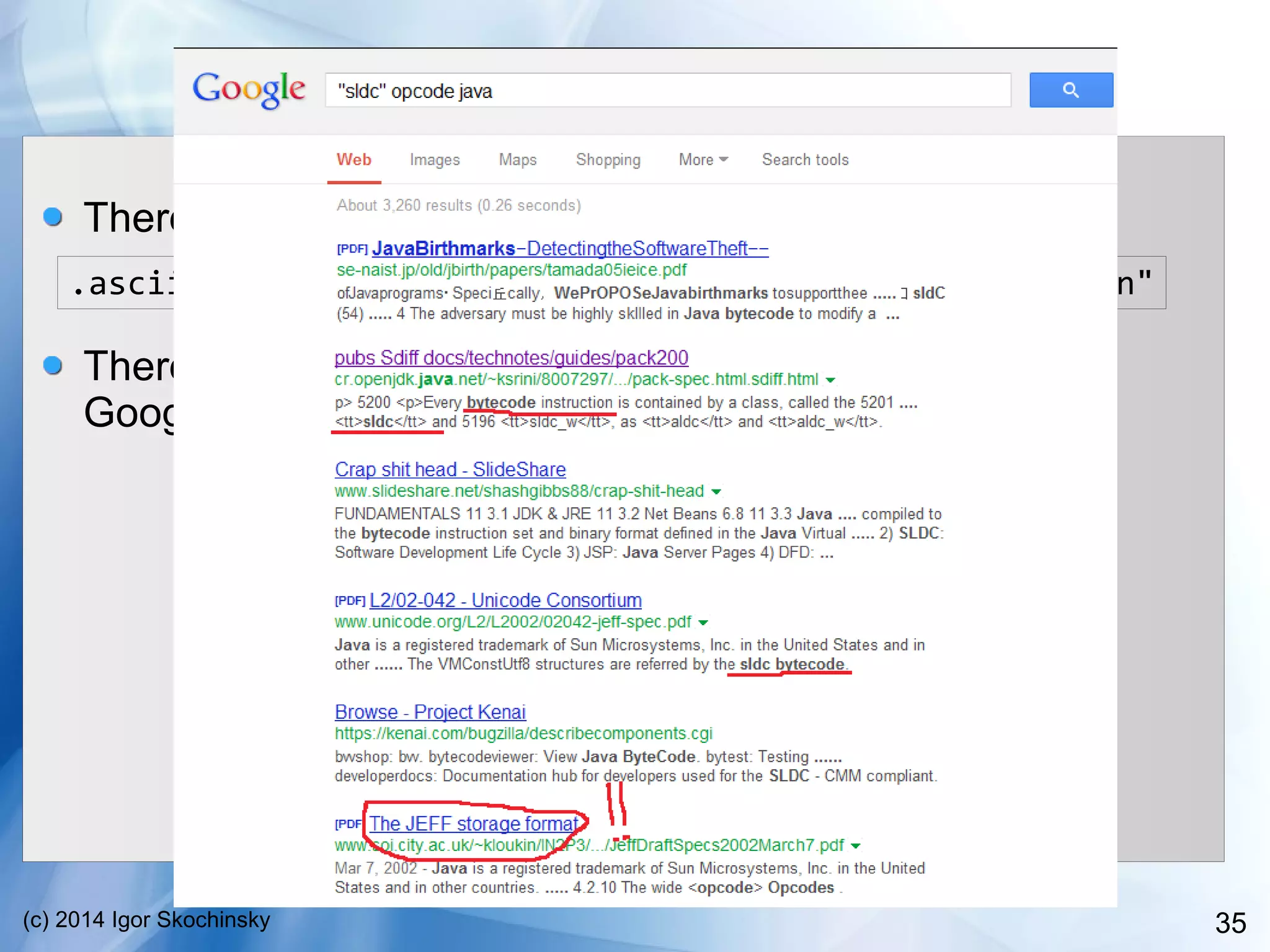Open the pubs Sdiff pack200 result
Image resolution: width=1270 pixels, height=952 pixels.
tap(511, 358)
